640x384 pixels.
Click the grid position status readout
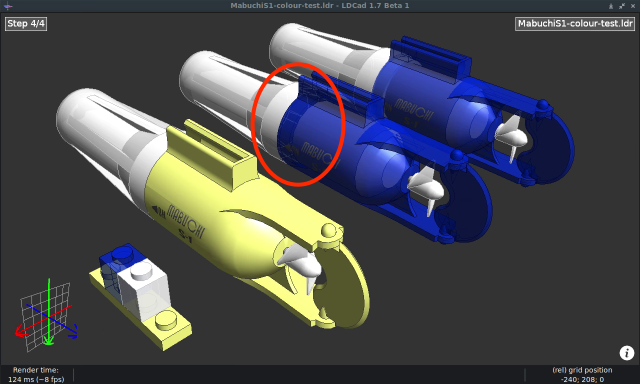pos(582,375)
